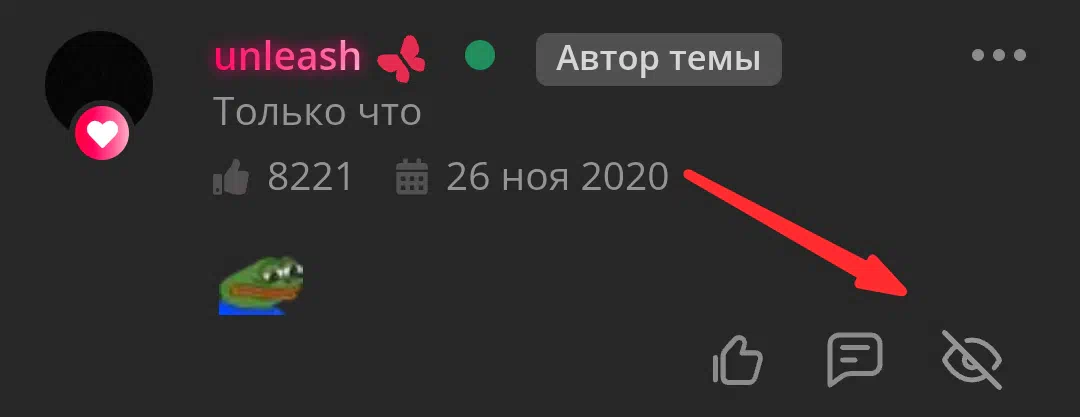
Task: Click the calendar icon before the date
Action: coord(413,177)
